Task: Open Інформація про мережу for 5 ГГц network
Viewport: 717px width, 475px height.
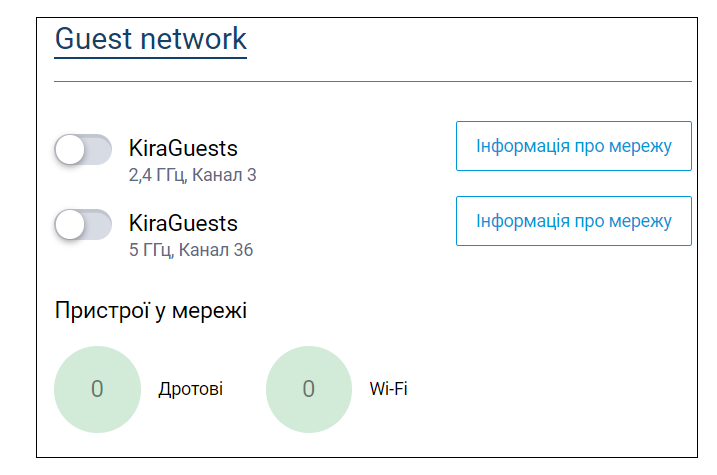Action: tap(573, 221)
